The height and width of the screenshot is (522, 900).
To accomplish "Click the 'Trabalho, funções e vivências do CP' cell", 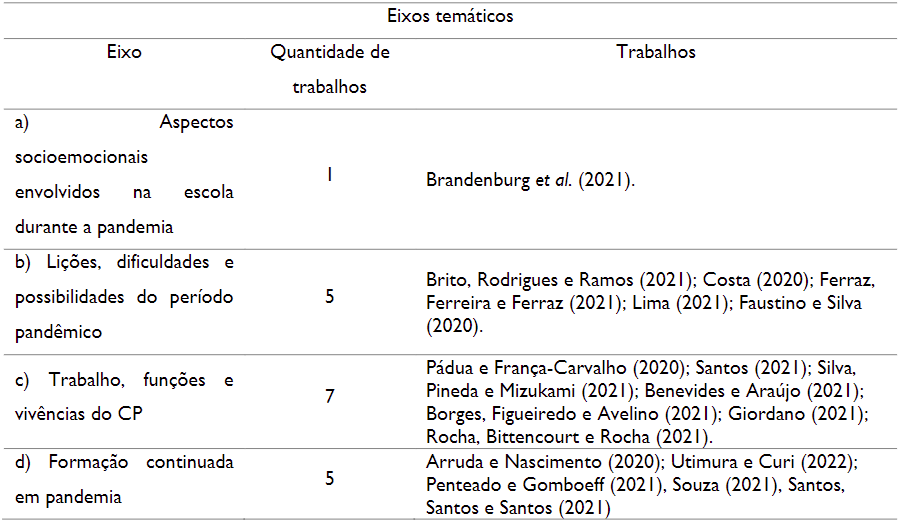I will [x=125, y=396].
